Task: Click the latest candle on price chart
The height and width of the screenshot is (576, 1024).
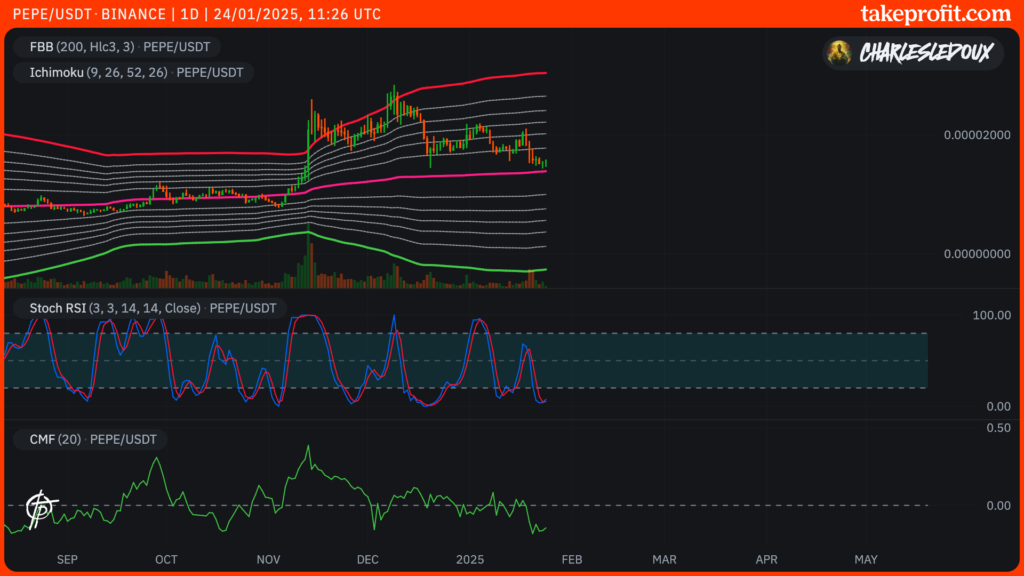Action: (545, 162)
